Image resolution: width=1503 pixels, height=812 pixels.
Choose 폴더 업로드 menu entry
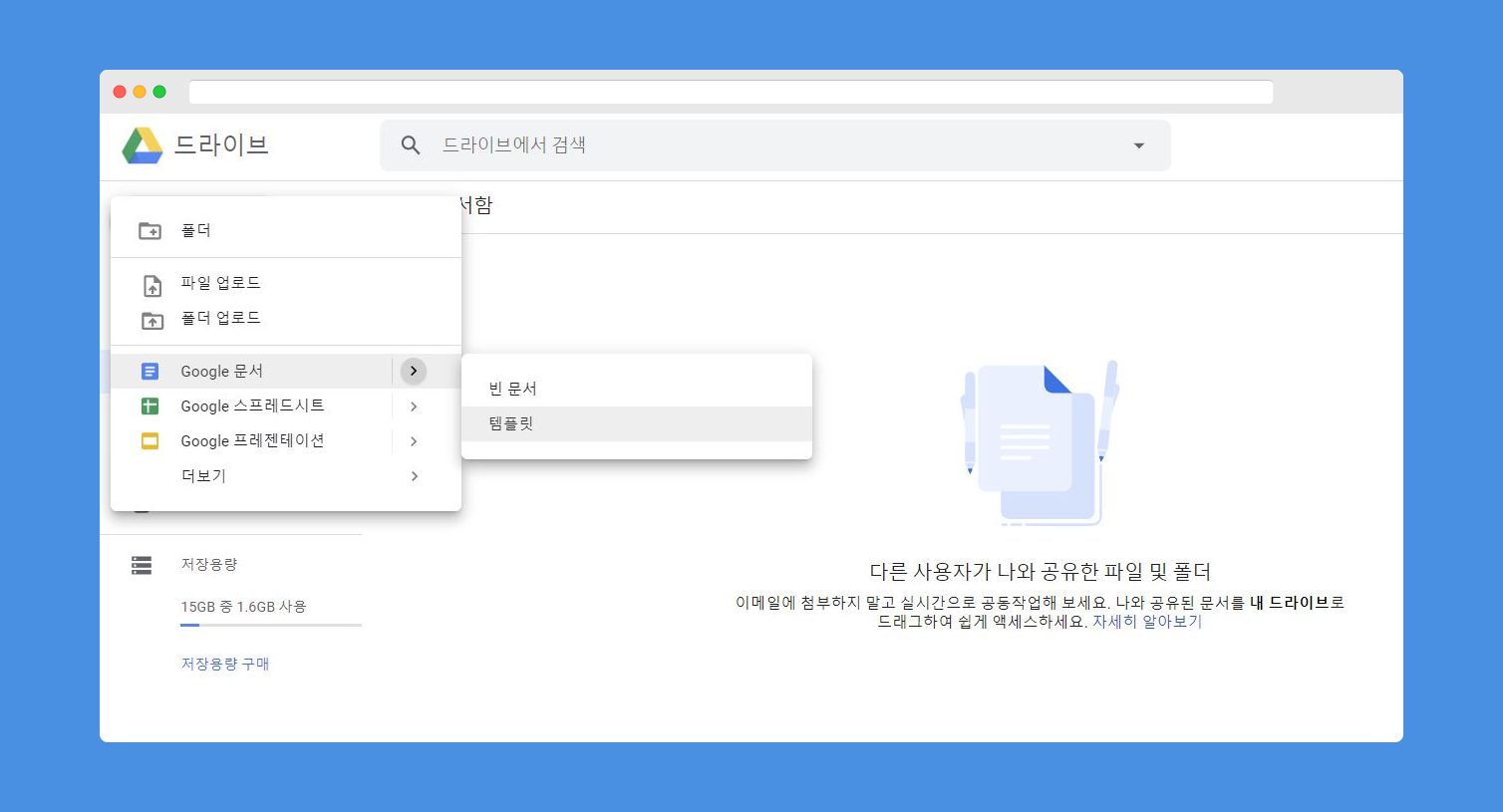point(286,319)
